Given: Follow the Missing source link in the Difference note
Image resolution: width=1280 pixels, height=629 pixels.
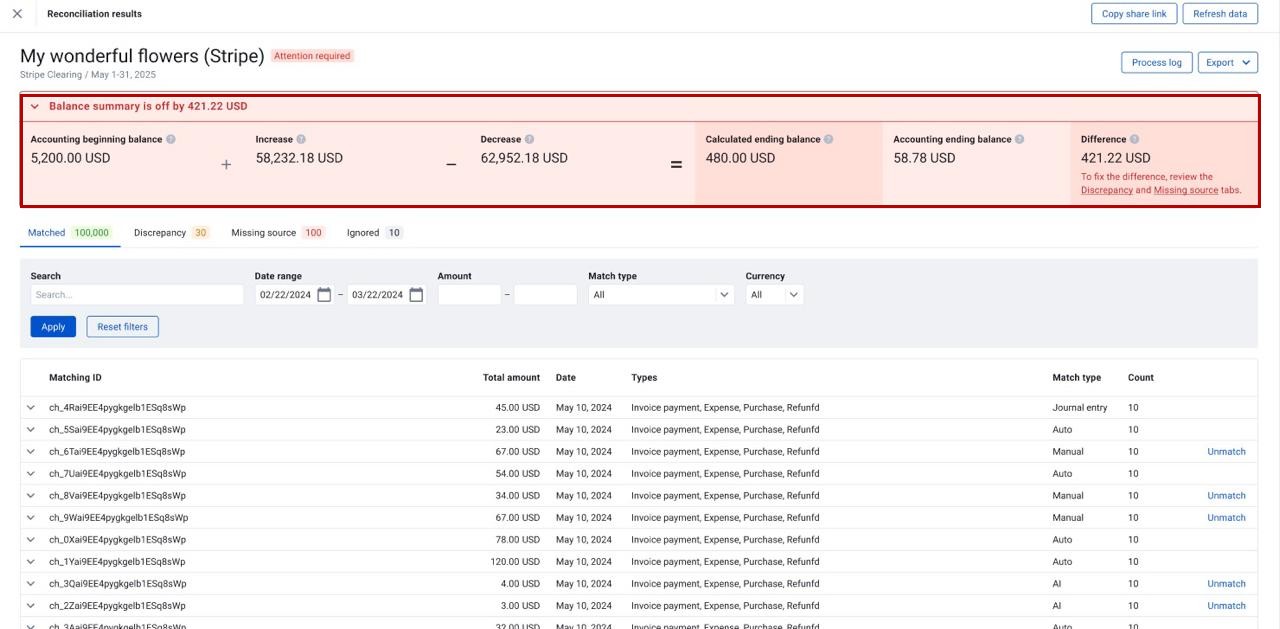Looking at the screenshot, I should tap(1186, 190).
